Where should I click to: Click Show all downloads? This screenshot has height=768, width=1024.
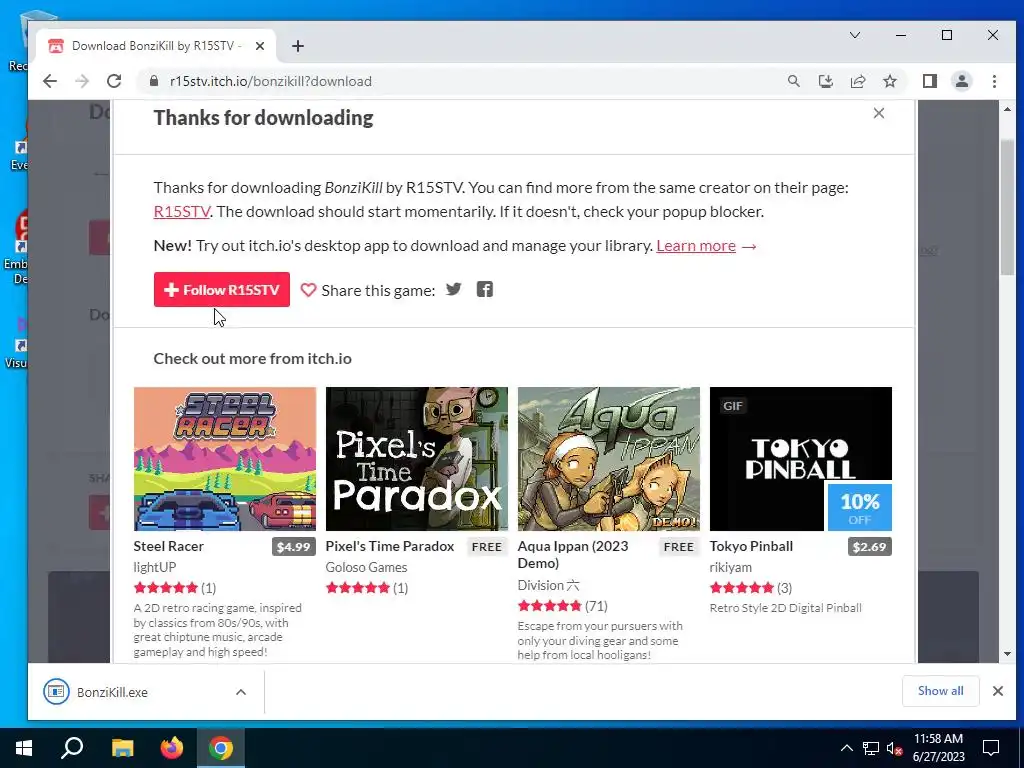click(940, 691)
